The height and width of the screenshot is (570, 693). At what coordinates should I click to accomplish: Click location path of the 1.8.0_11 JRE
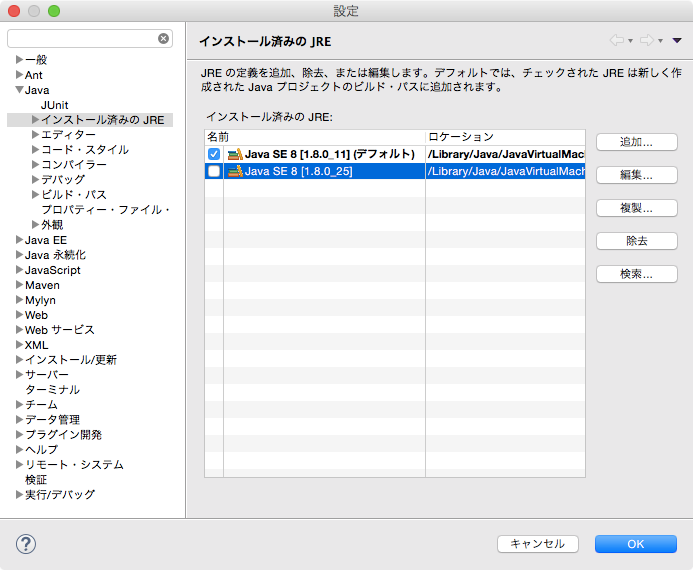click(x=506, y=154)
